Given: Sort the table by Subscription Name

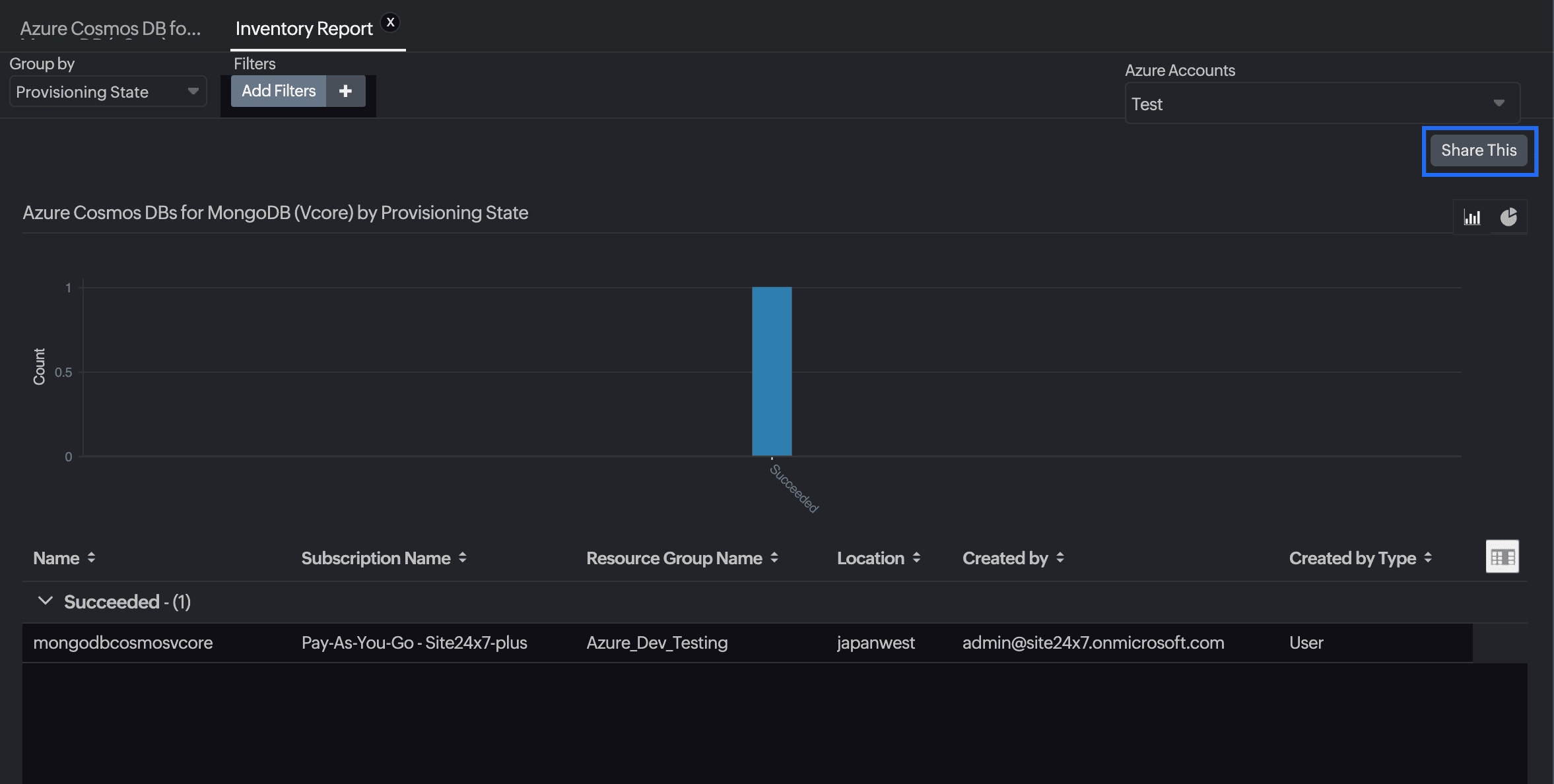Looking at the screenshot, I should click(x=462, y=558).
